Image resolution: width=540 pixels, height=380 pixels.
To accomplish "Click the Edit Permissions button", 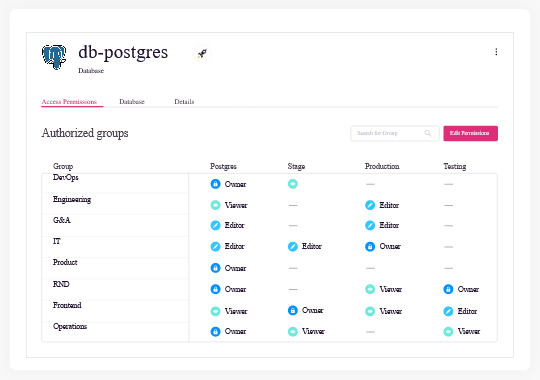I will (x=470, y=133).
